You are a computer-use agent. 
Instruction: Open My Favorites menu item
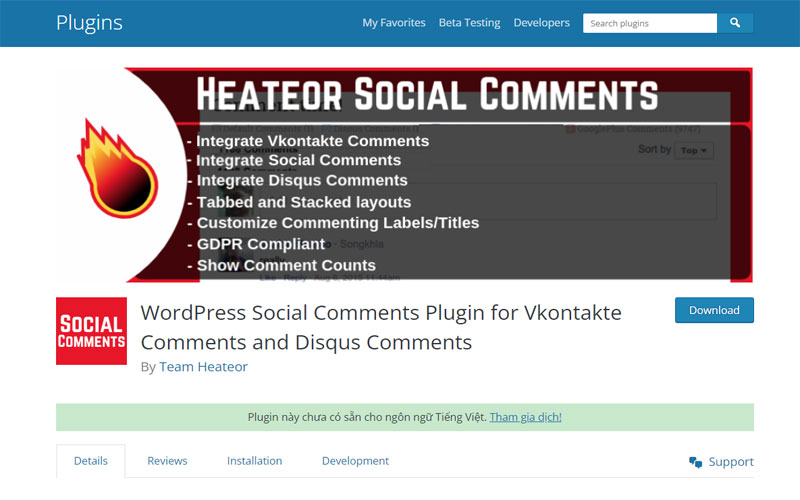click(x=394, y=23)
